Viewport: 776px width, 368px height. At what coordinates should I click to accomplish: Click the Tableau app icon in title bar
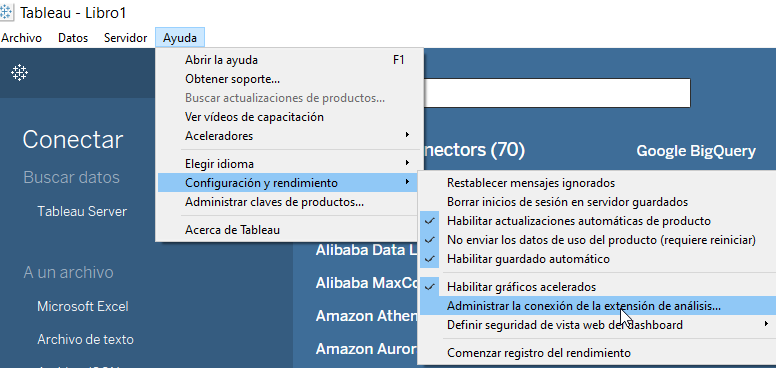pos(7,12)
